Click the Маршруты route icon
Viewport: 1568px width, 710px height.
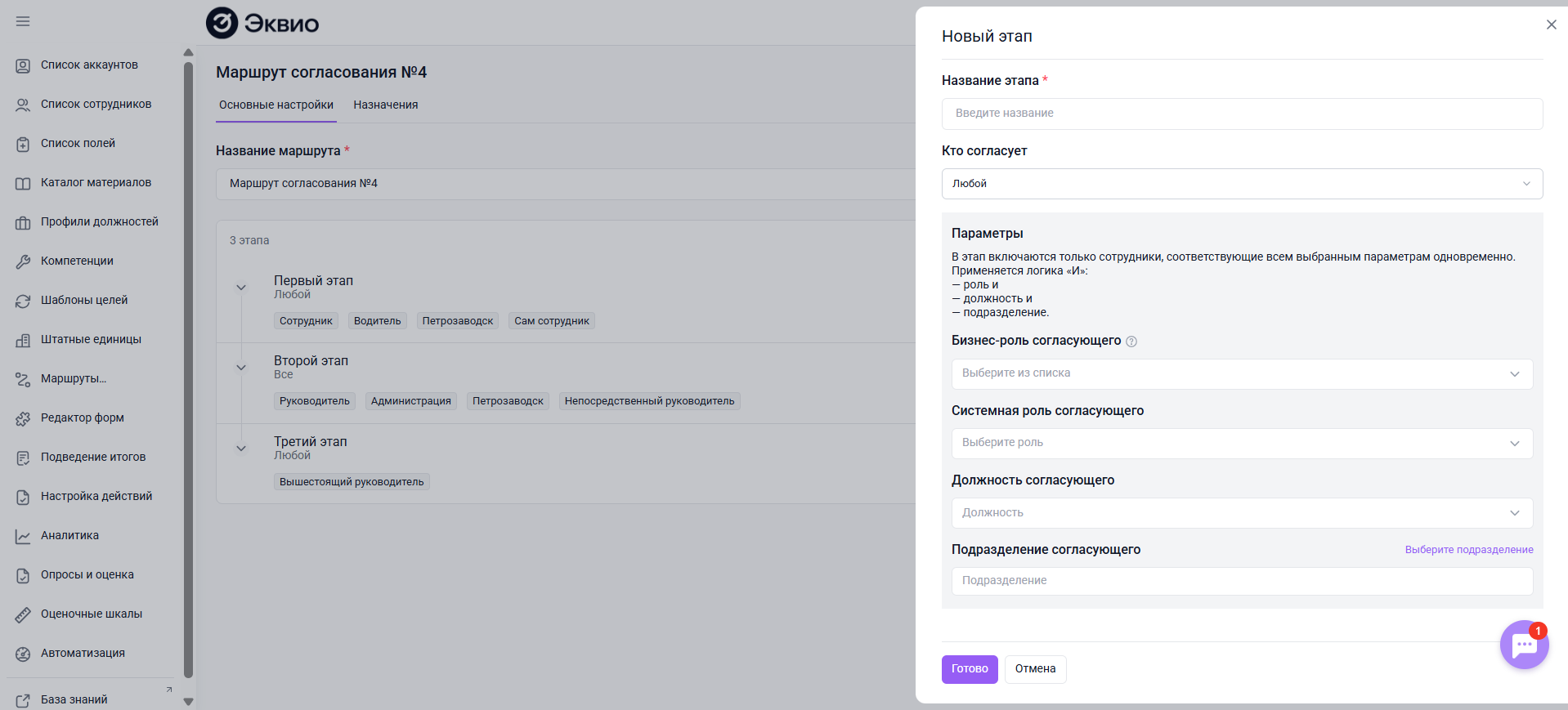pyautogui.click(x=23, y=379)
